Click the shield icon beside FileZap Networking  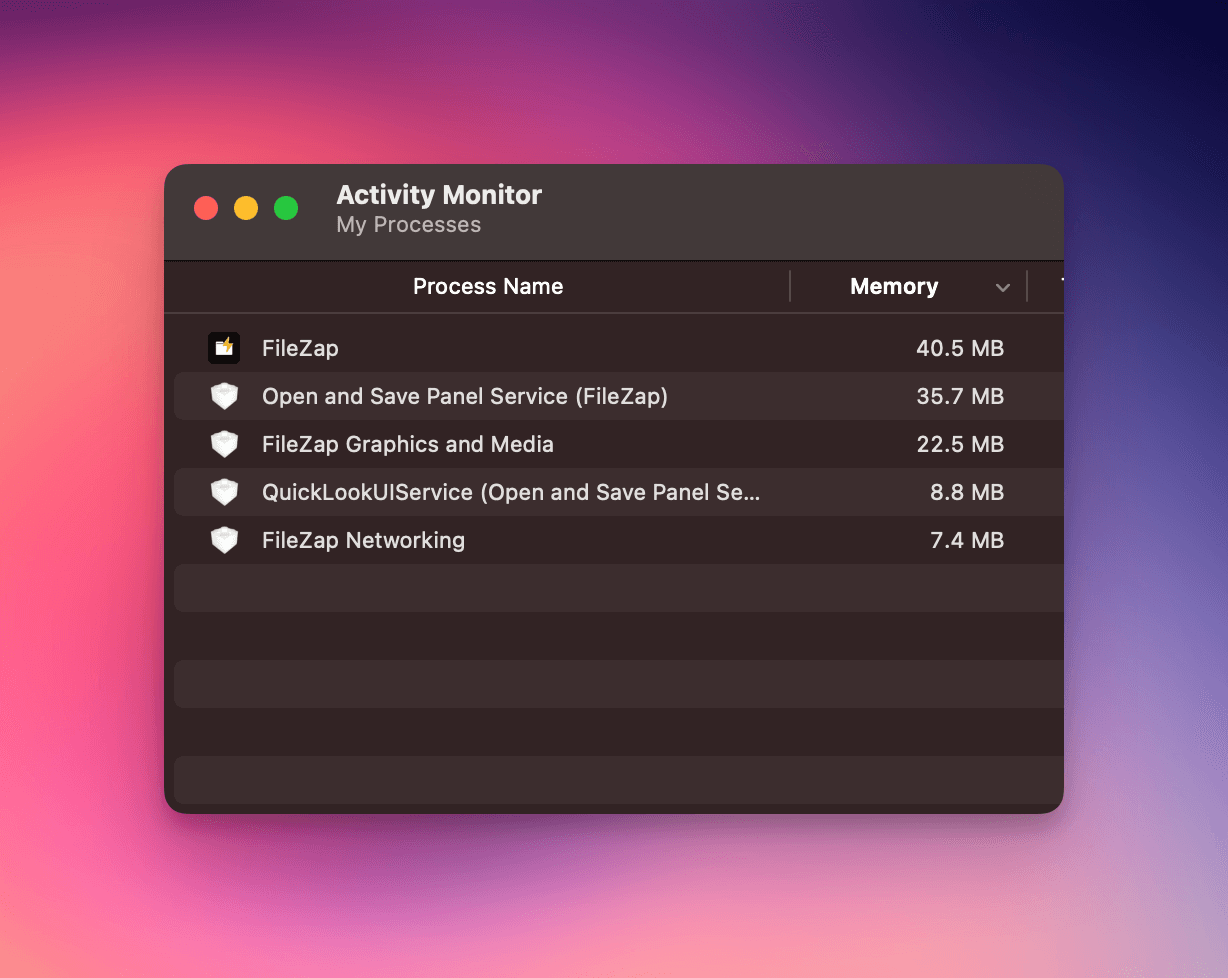coord(224,540)
